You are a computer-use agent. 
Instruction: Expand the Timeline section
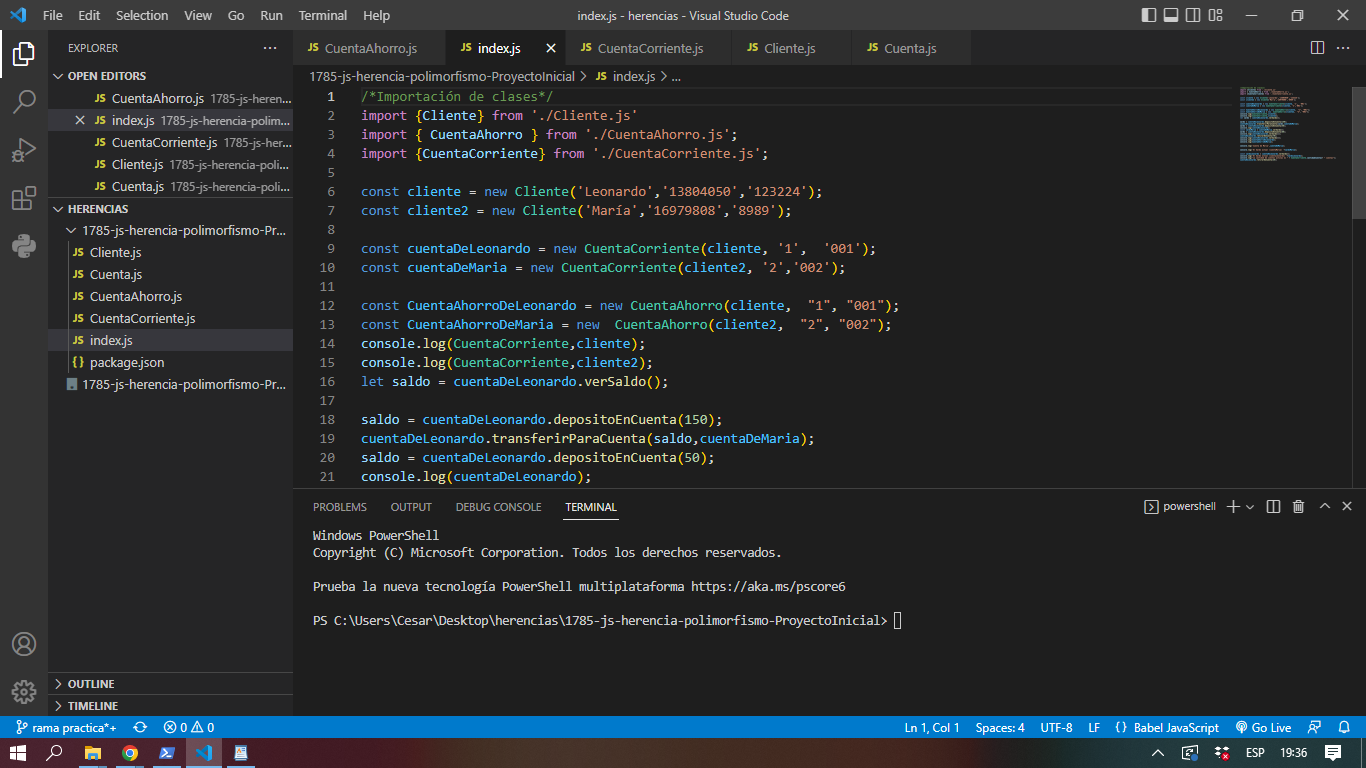[x=170, y=706]
